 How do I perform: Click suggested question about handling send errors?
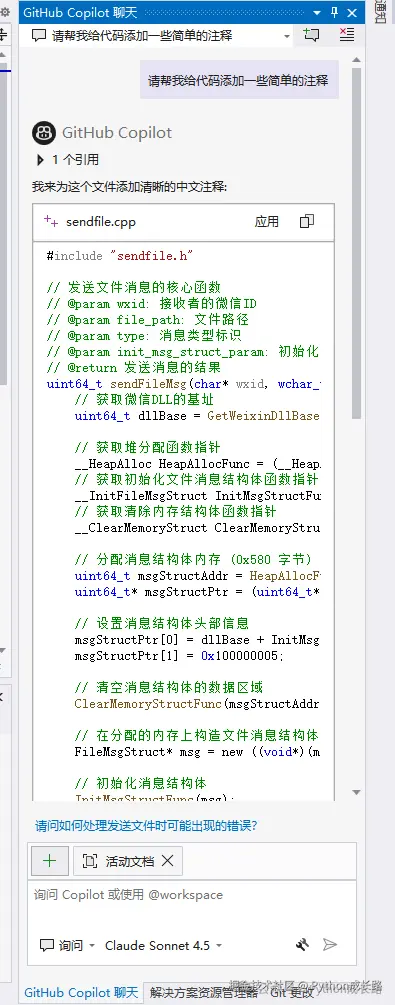(x=146, y=825)
